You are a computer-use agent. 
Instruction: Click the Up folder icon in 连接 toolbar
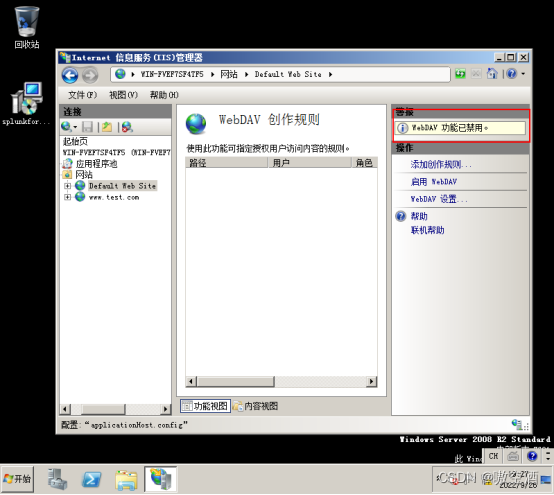(x=107, y=126)
